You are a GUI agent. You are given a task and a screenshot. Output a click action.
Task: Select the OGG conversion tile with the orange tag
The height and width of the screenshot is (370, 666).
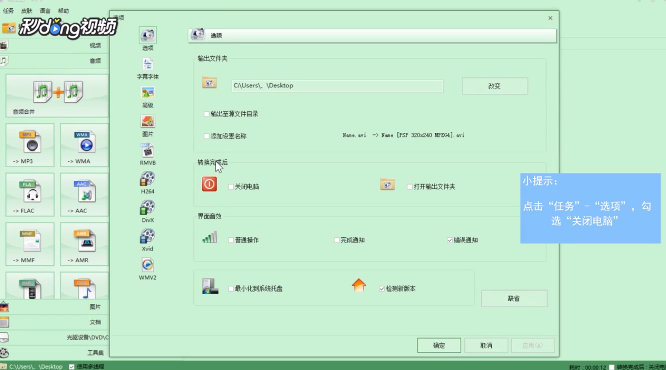(84, 286)
